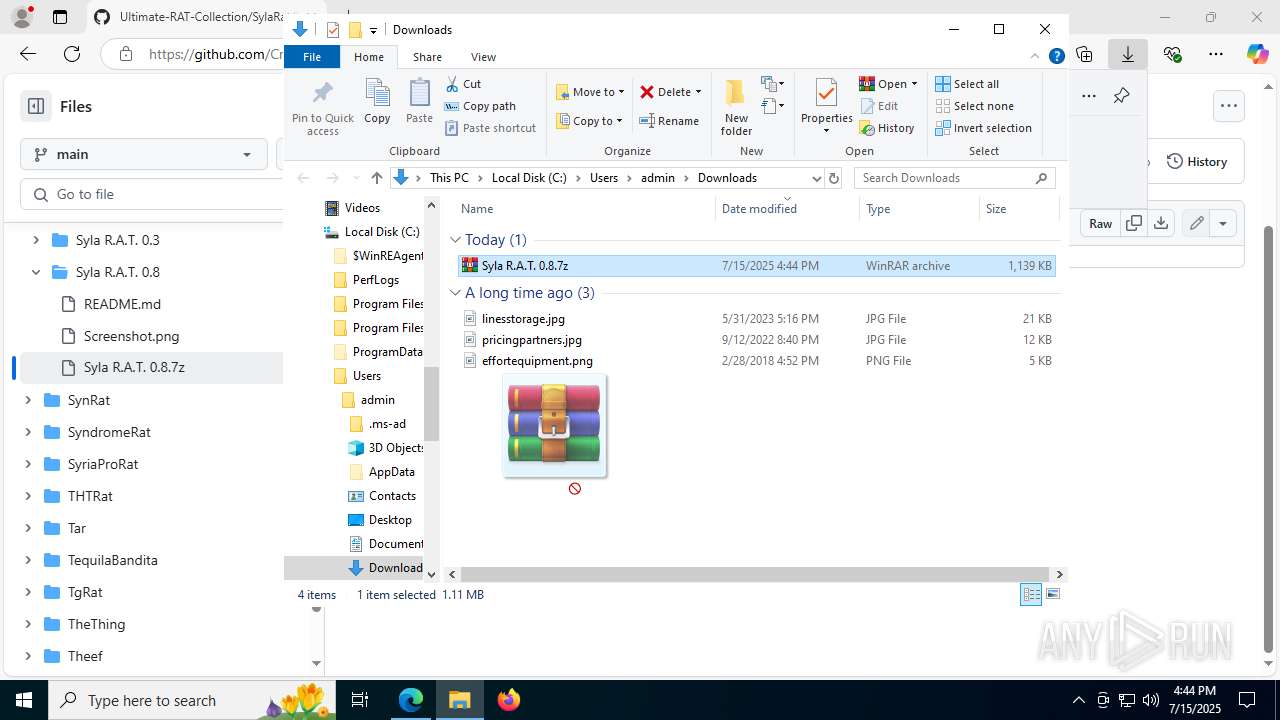1280x720 pixels.
Task: Open address bar history dropdown
Action: tap(816, 178)
